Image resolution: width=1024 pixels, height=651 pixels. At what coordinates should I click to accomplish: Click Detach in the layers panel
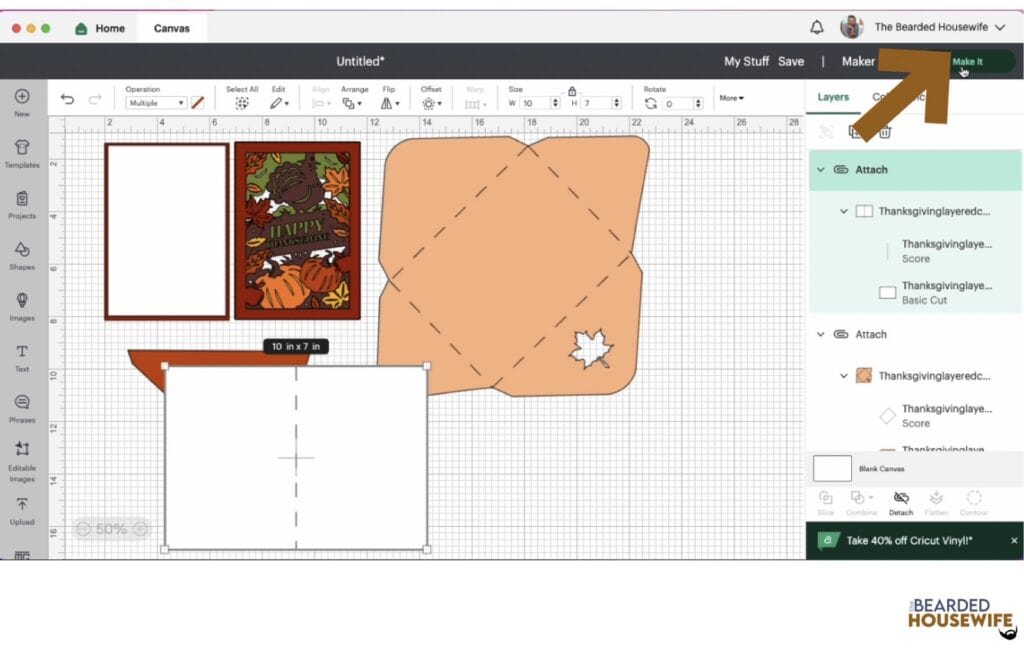900,502
